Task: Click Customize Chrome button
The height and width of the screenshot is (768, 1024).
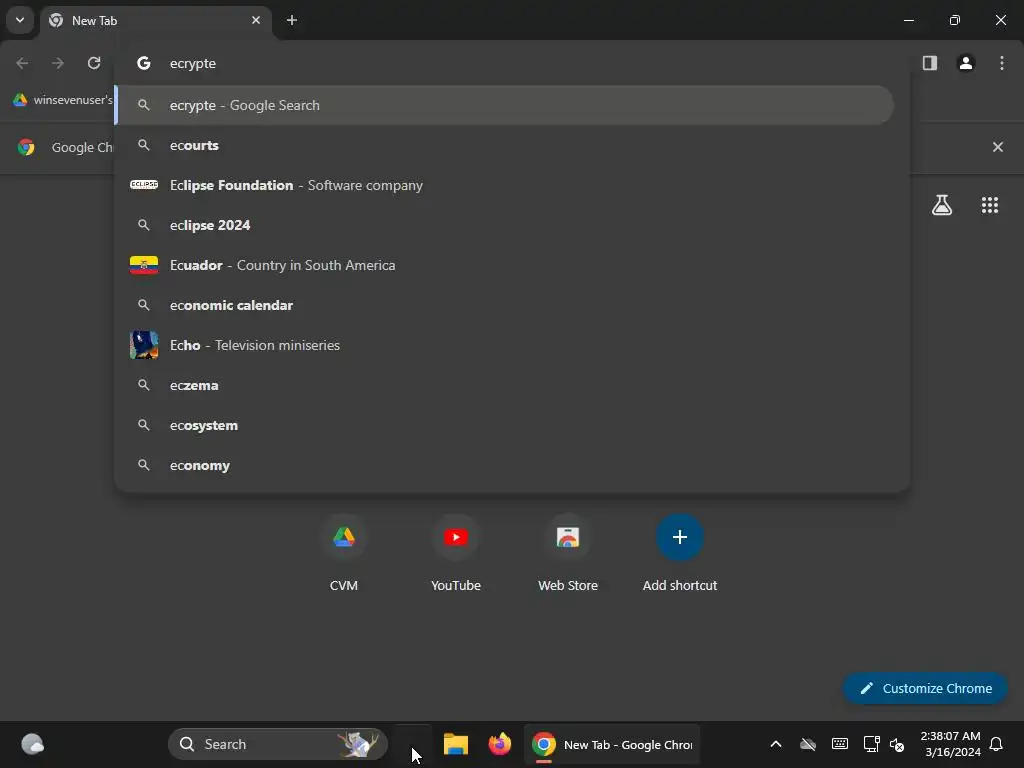Action: pyautogui.click(x=925, y=688)
